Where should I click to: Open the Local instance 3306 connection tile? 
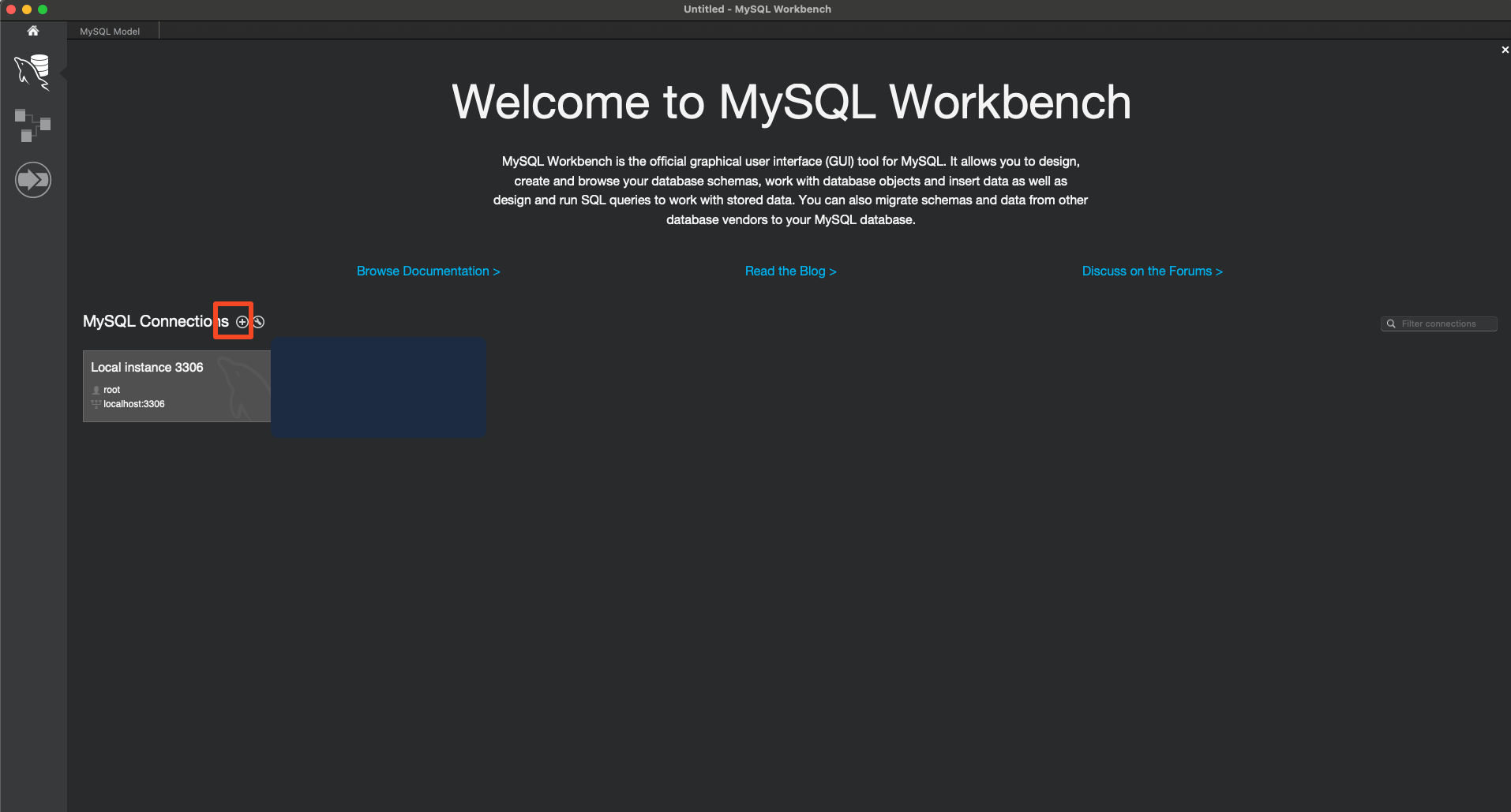pyautogui.click(x=177, y=386)
